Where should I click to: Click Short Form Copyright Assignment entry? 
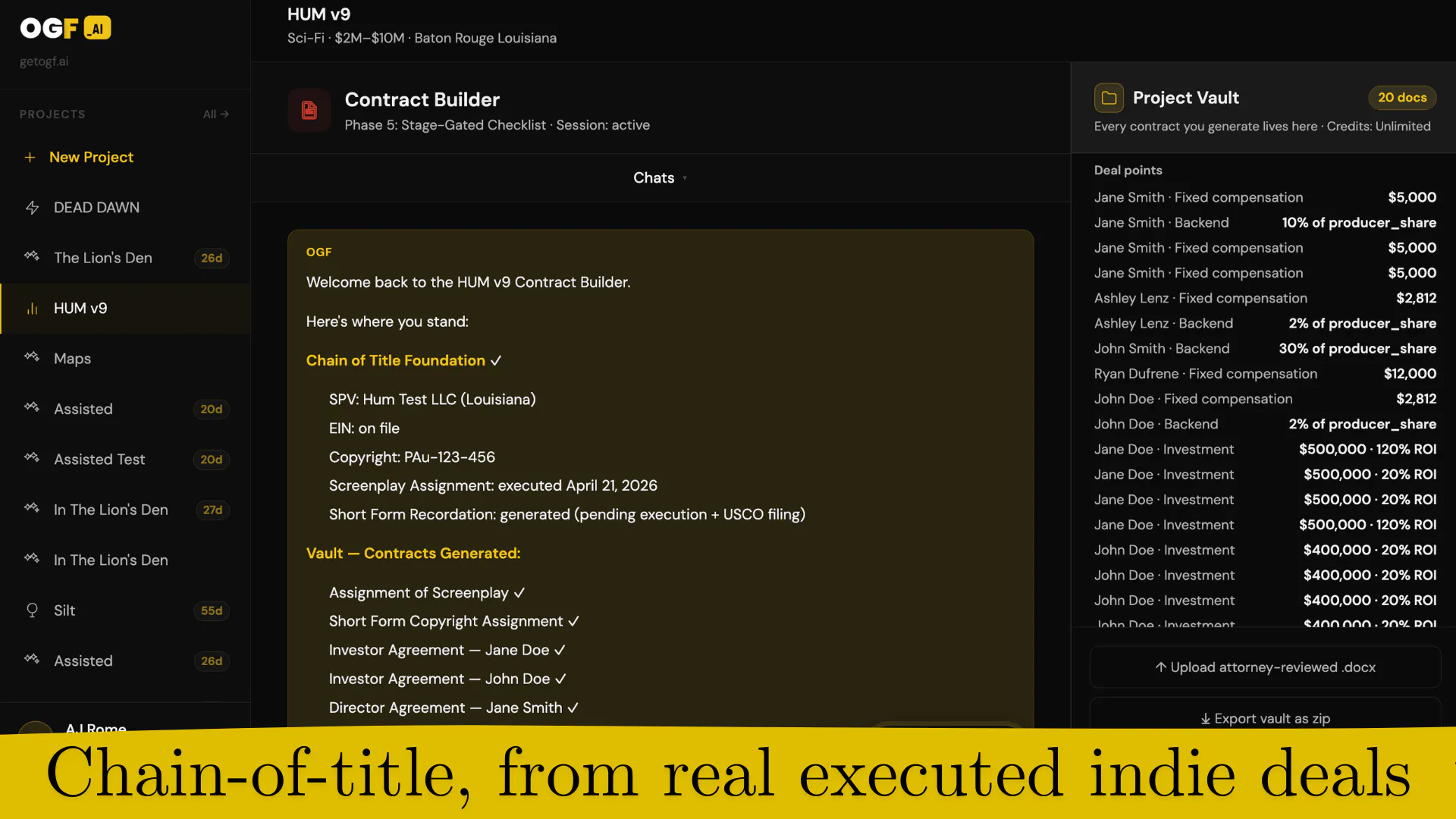[453, 621]
